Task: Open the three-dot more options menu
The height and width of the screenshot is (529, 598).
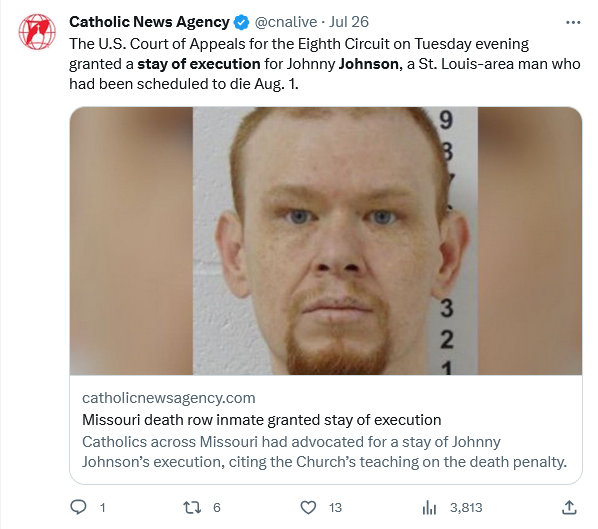Action: [x=573, y=23]
